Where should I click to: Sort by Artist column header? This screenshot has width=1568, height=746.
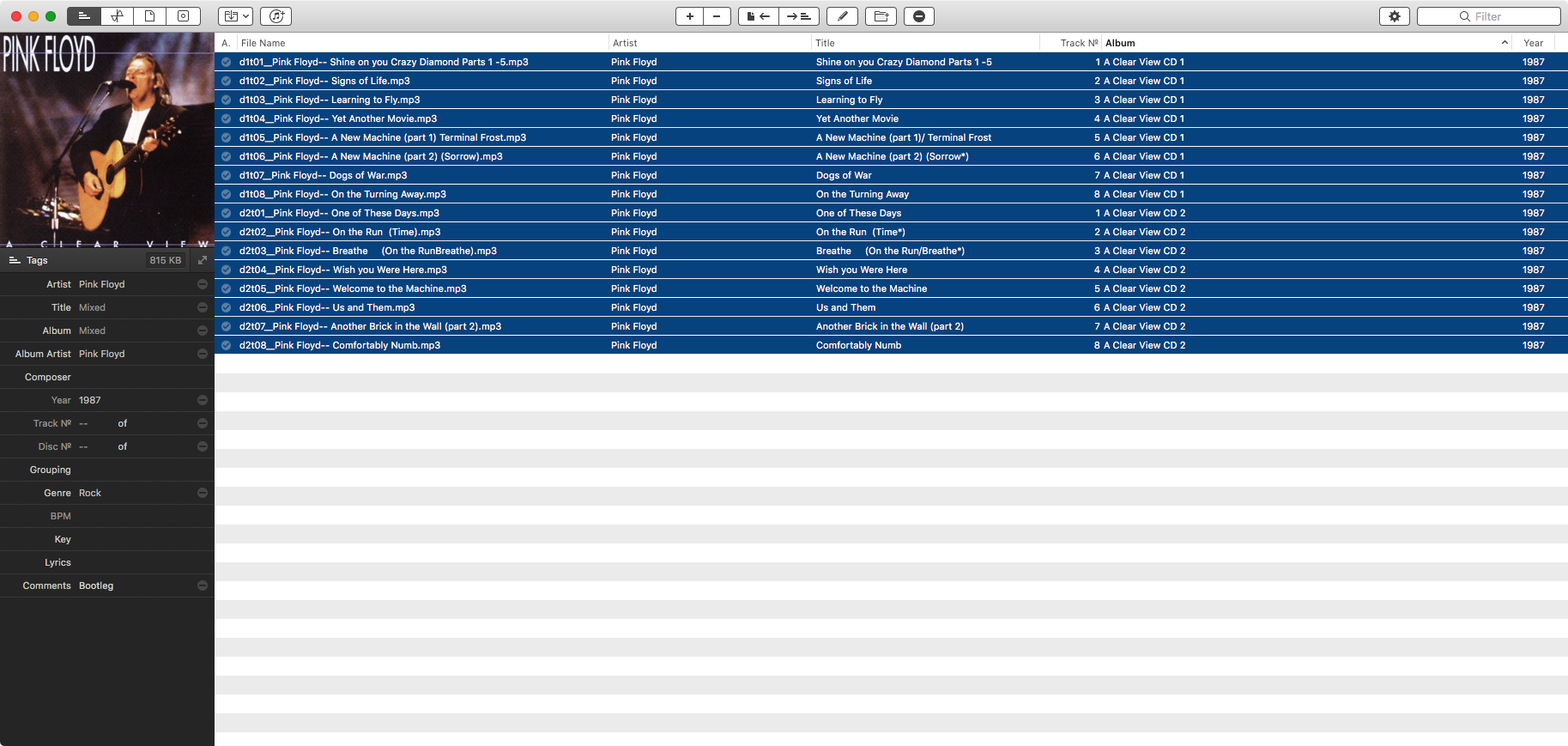coord(710,43)
